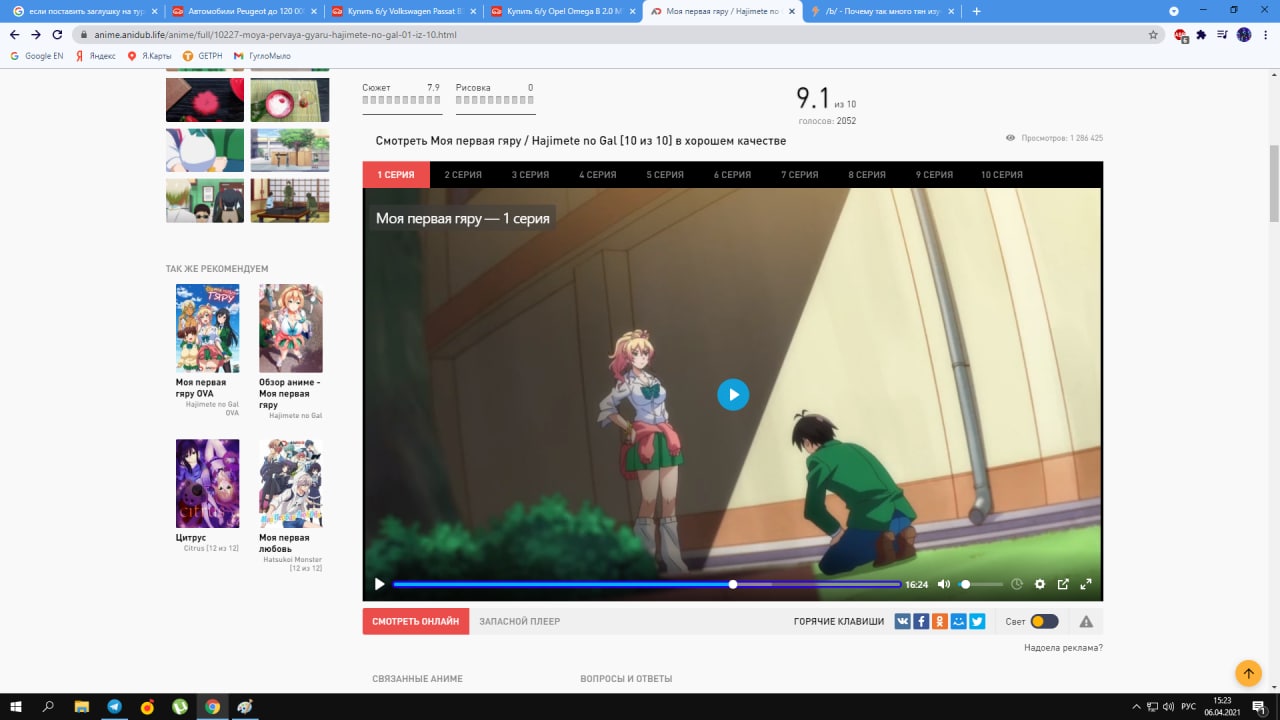Reload the current page
The height and width of the screenshot is (720, 1280).
coord(57,34)
